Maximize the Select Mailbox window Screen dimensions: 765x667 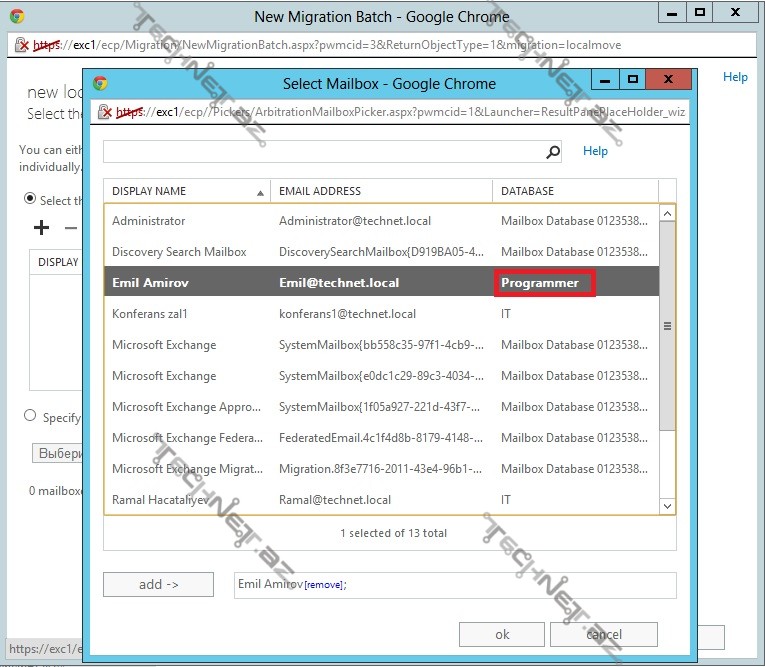click(x=632, y=79)
